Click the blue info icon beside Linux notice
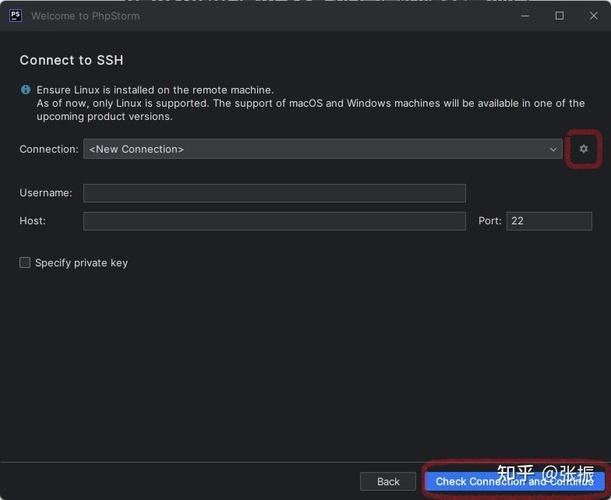Screen dimensions: 611x500 coord(26,90)
